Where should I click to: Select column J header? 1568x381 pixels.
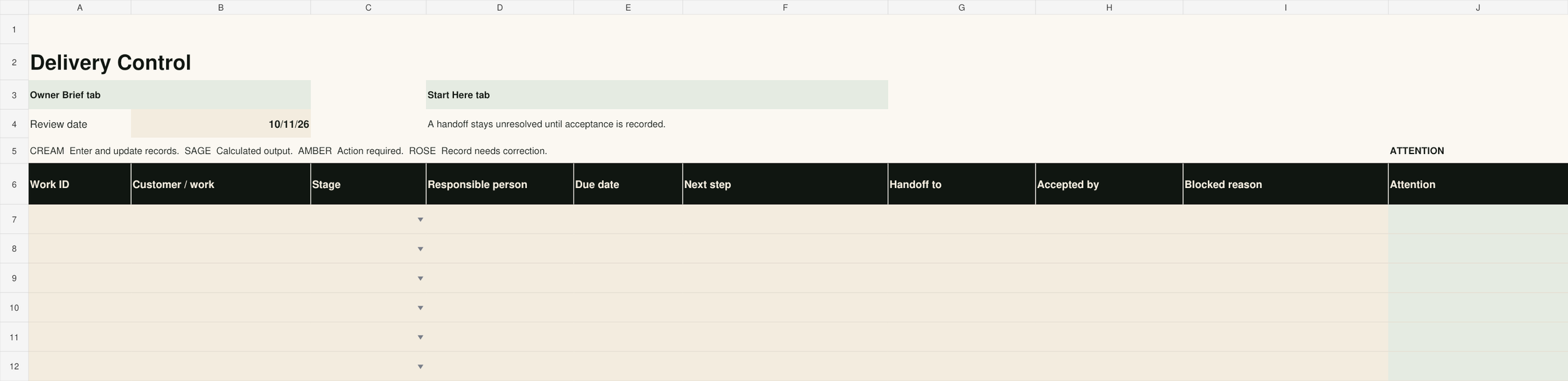point(1478,8)
